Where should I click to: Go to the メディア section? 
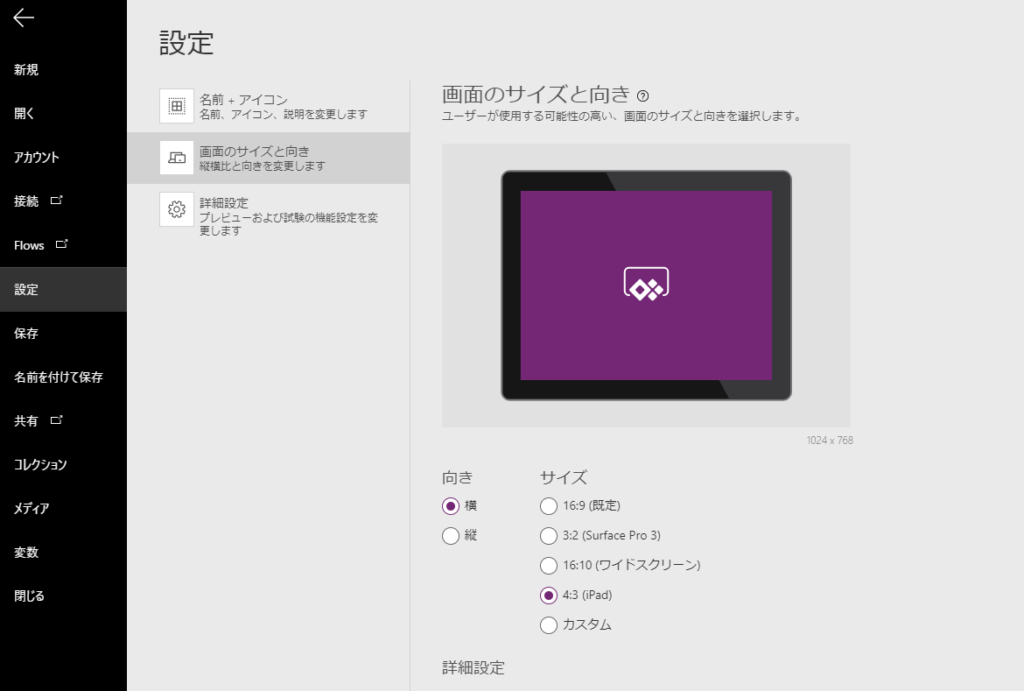(32, 508)
